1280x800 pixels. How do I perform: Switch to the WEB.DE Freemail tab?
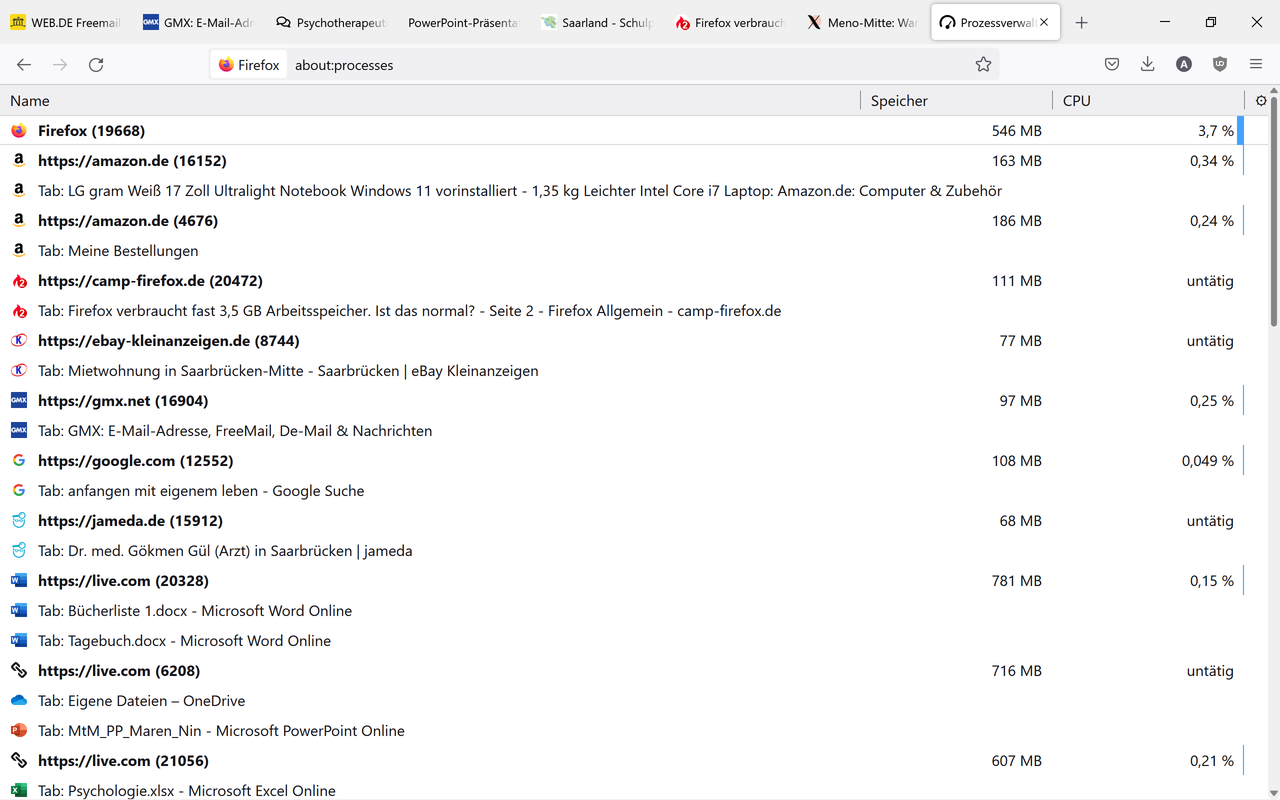click(x=65, y=22)
